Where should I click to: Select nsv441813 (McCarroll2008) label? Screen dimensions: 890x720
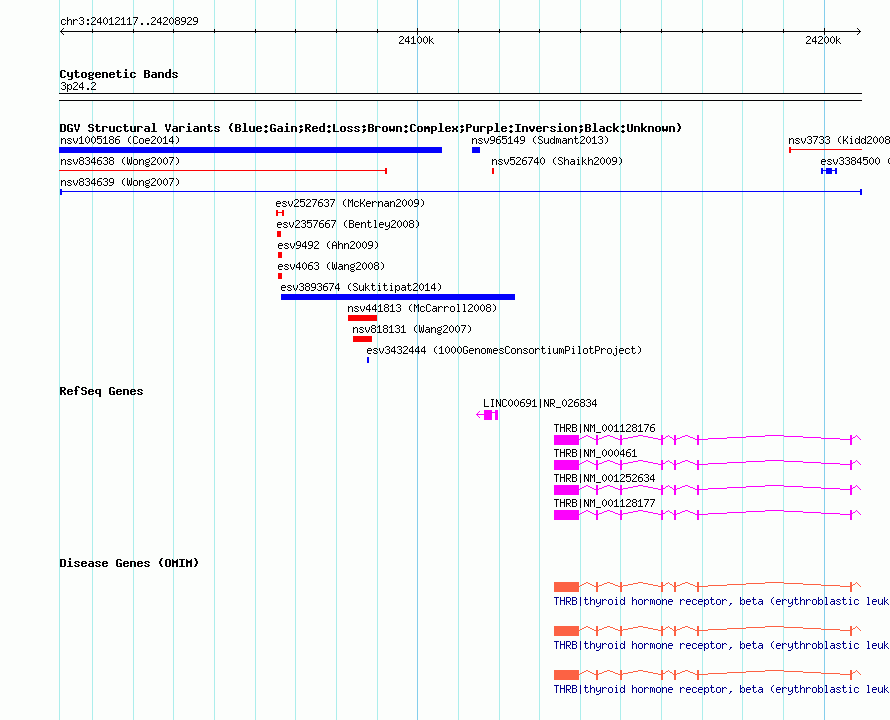point(422,308)
